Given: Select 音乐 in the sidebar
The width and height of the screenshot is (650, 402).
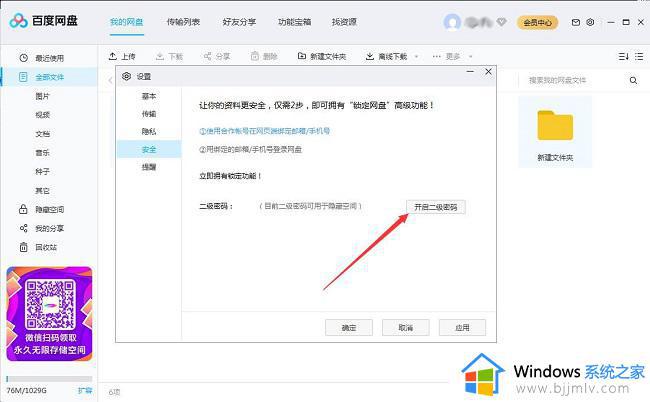Looking at the screenshot, I should [x=42, y=153].
